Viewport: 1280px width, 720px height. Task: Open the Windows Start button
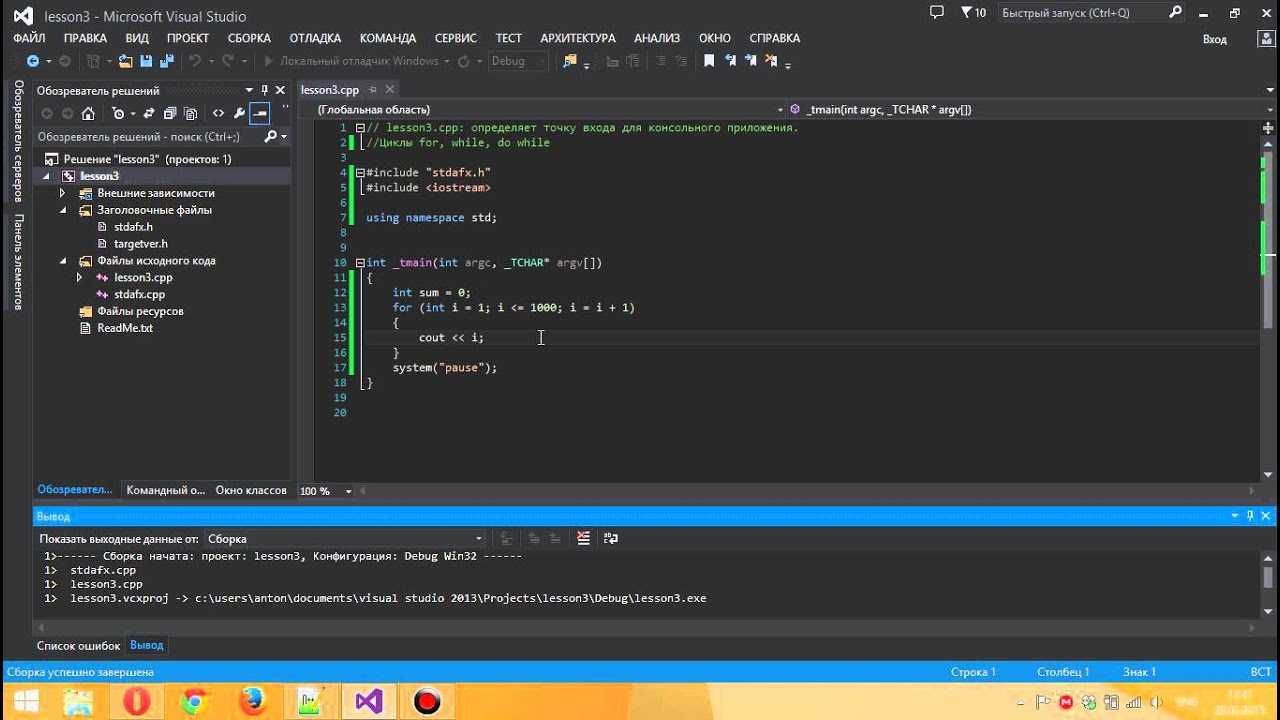[x=26, y=702]
